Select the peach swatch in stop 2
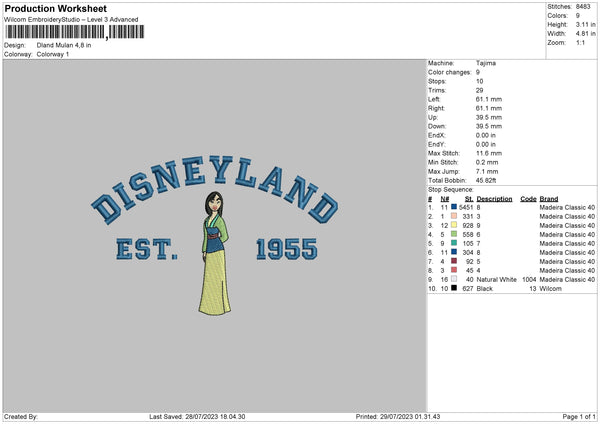This screenshot has width=600, height=424. [x=455, y=215]
